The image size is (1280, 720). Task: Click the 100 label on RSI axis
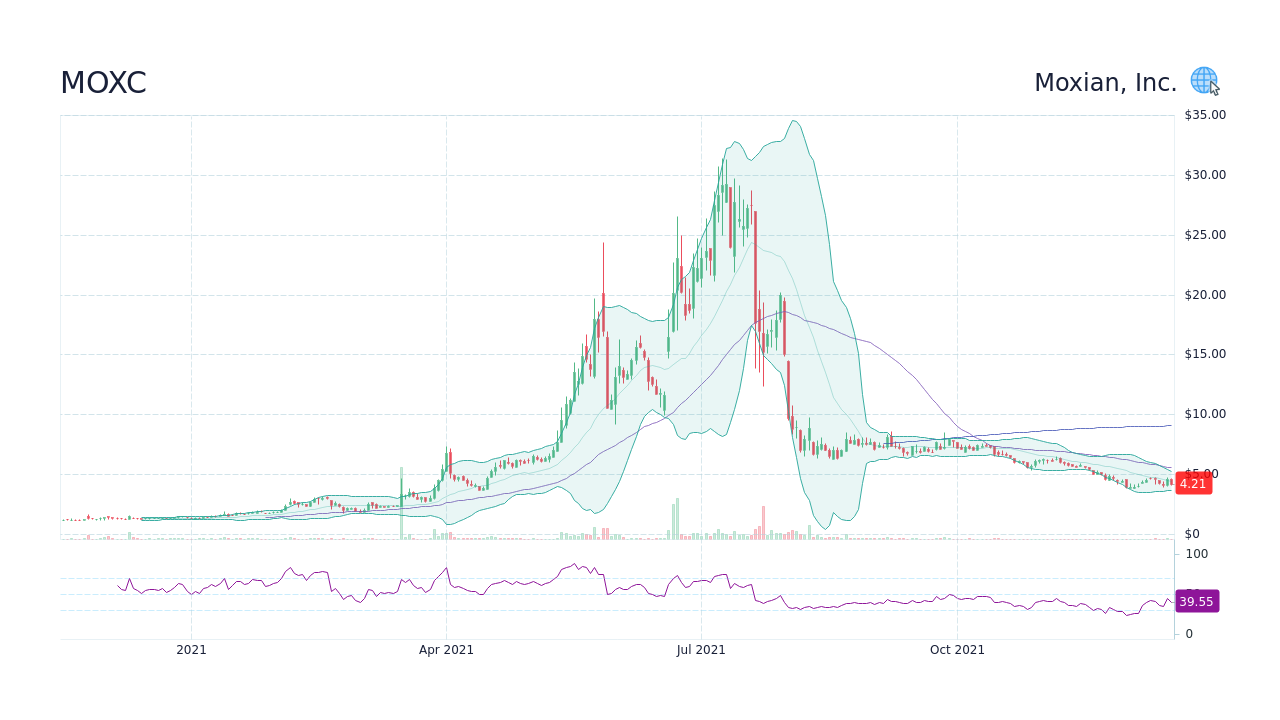point(1197,554)
